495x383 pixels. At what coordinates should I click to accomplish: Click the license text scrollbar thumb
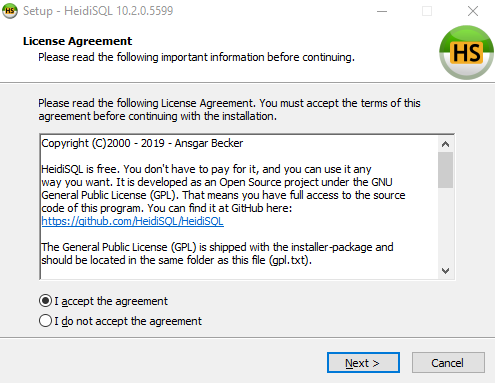click(445, 170)
